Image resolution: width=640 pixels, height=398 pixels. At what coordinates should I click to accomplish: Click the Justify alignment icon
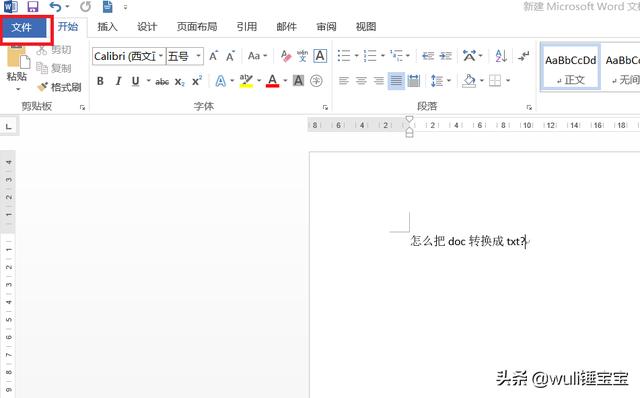(396, 81)
